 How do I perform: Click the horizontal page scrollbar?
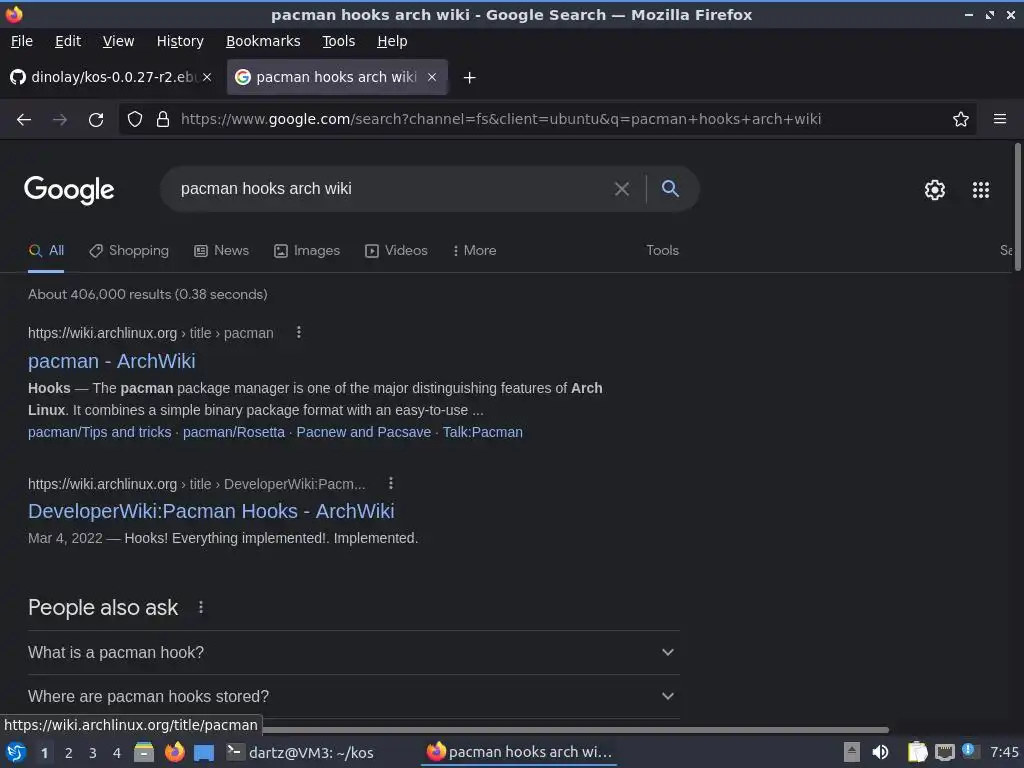coord(575,729)
